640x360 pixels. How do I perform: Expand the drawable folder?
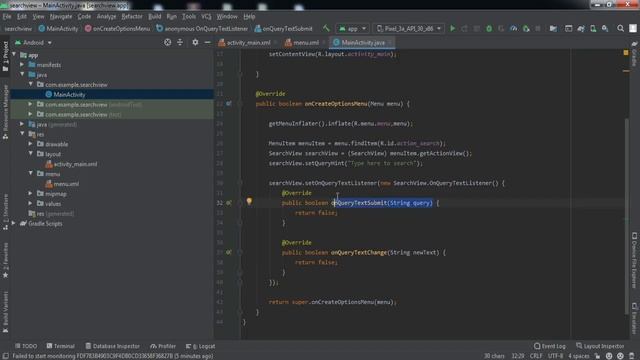point(31,144)
